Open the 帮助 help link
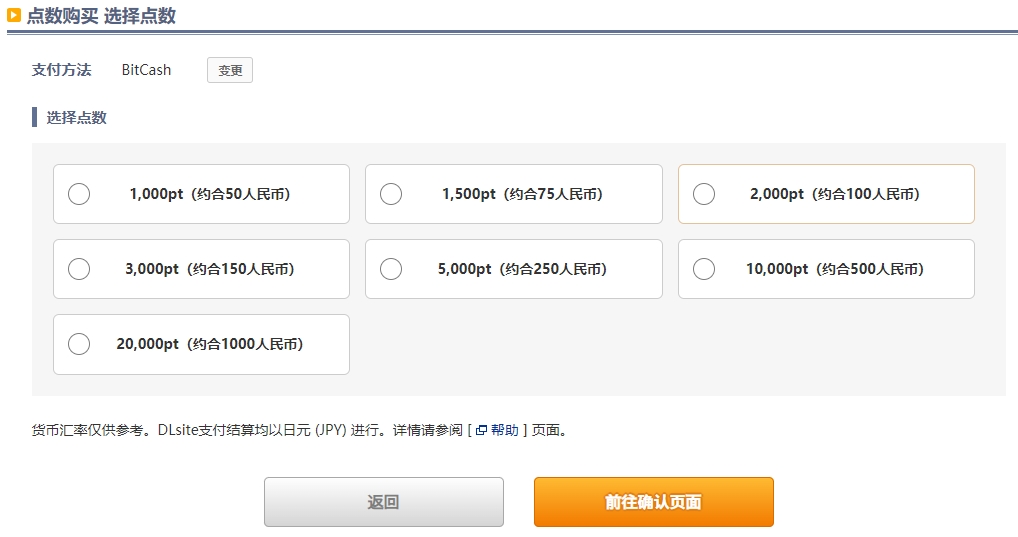This screenshot has width=1018, height=537. [x=504, y=430]
